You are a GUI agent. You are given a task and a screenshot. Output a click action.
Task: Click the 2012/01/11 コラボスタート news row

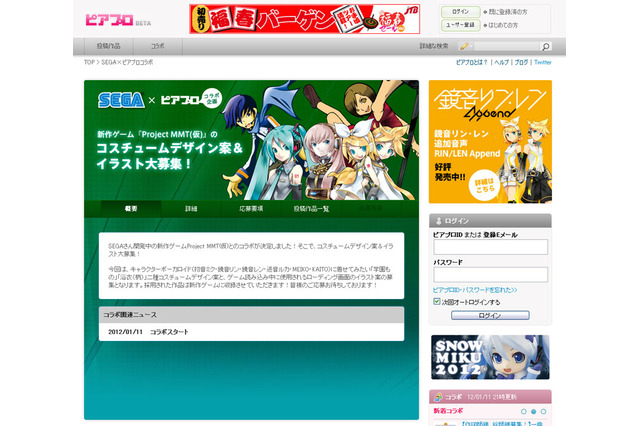251,332
